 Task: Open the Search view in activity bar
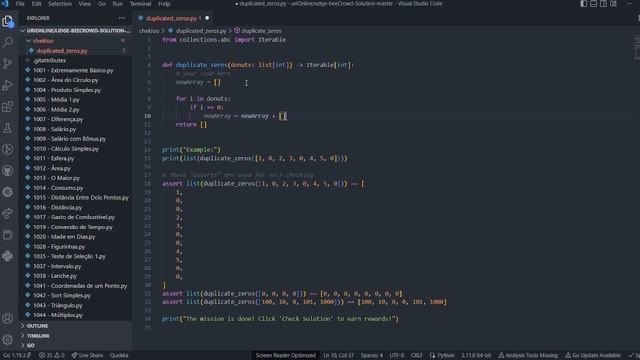coord(8,42)
